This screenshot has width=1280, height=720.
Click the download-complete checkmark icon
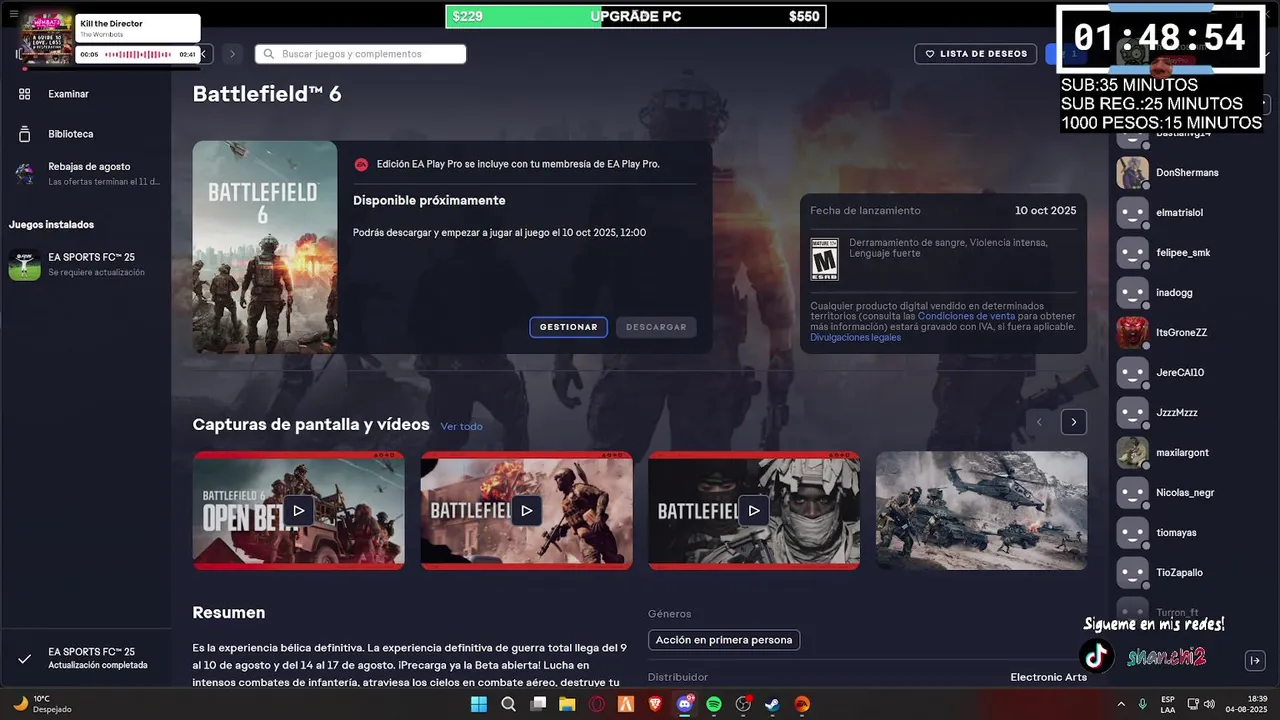click(x=25, y=659)
